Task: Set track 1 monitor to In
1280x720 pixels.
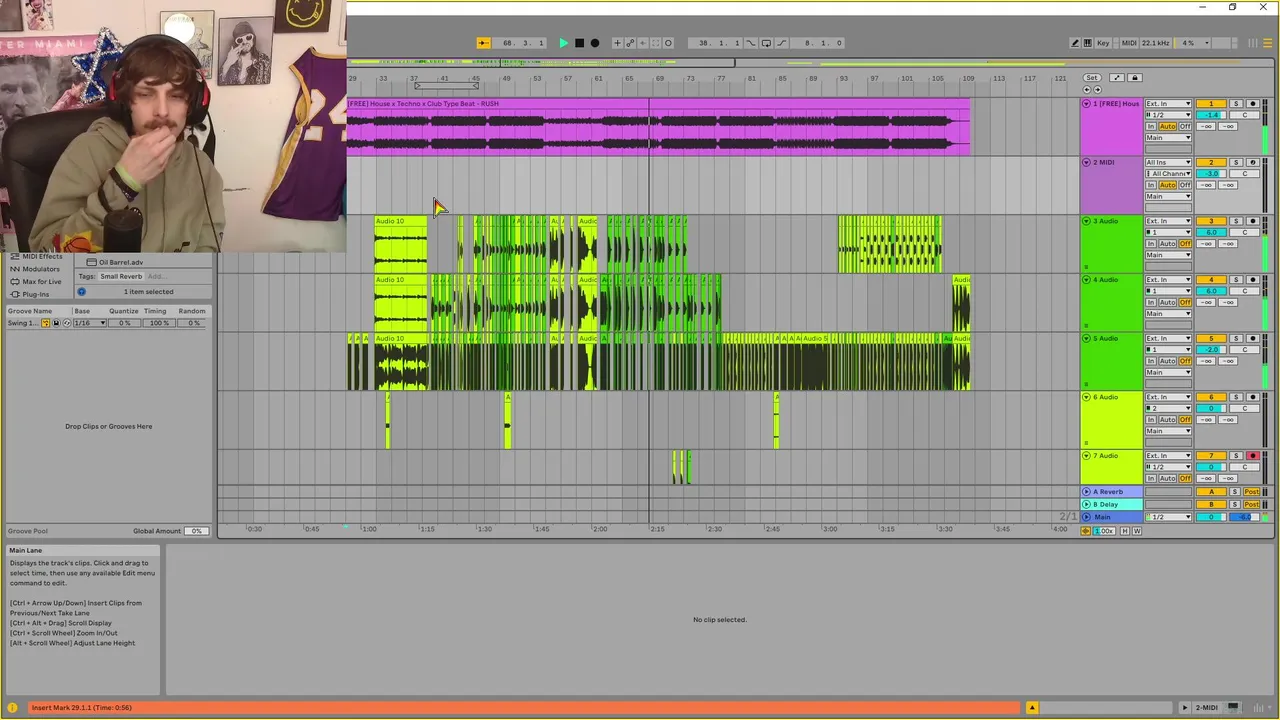Action: click(1151, 127)
